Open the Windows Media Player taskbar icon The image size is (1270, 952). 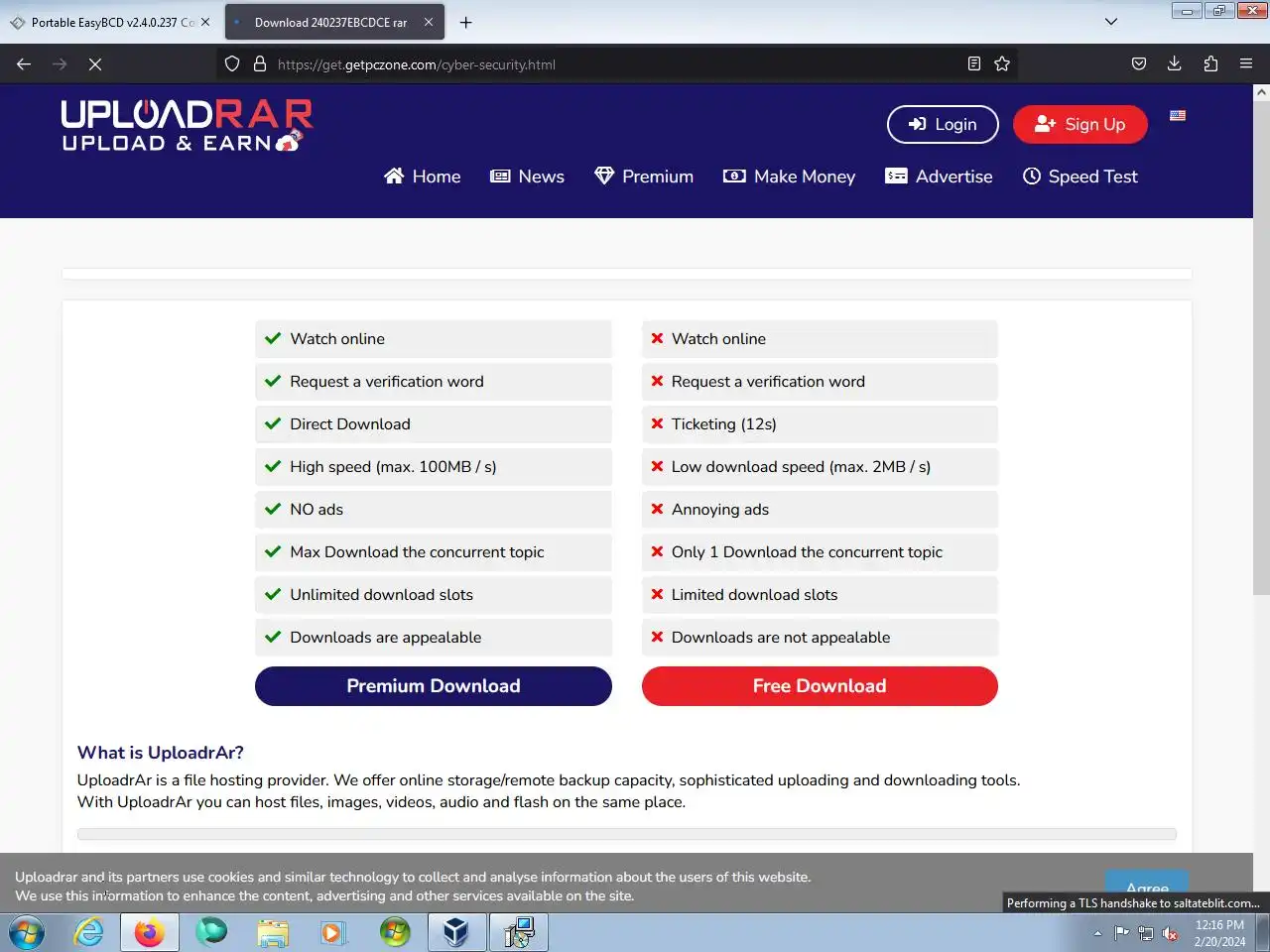click(x=332, y=933)
